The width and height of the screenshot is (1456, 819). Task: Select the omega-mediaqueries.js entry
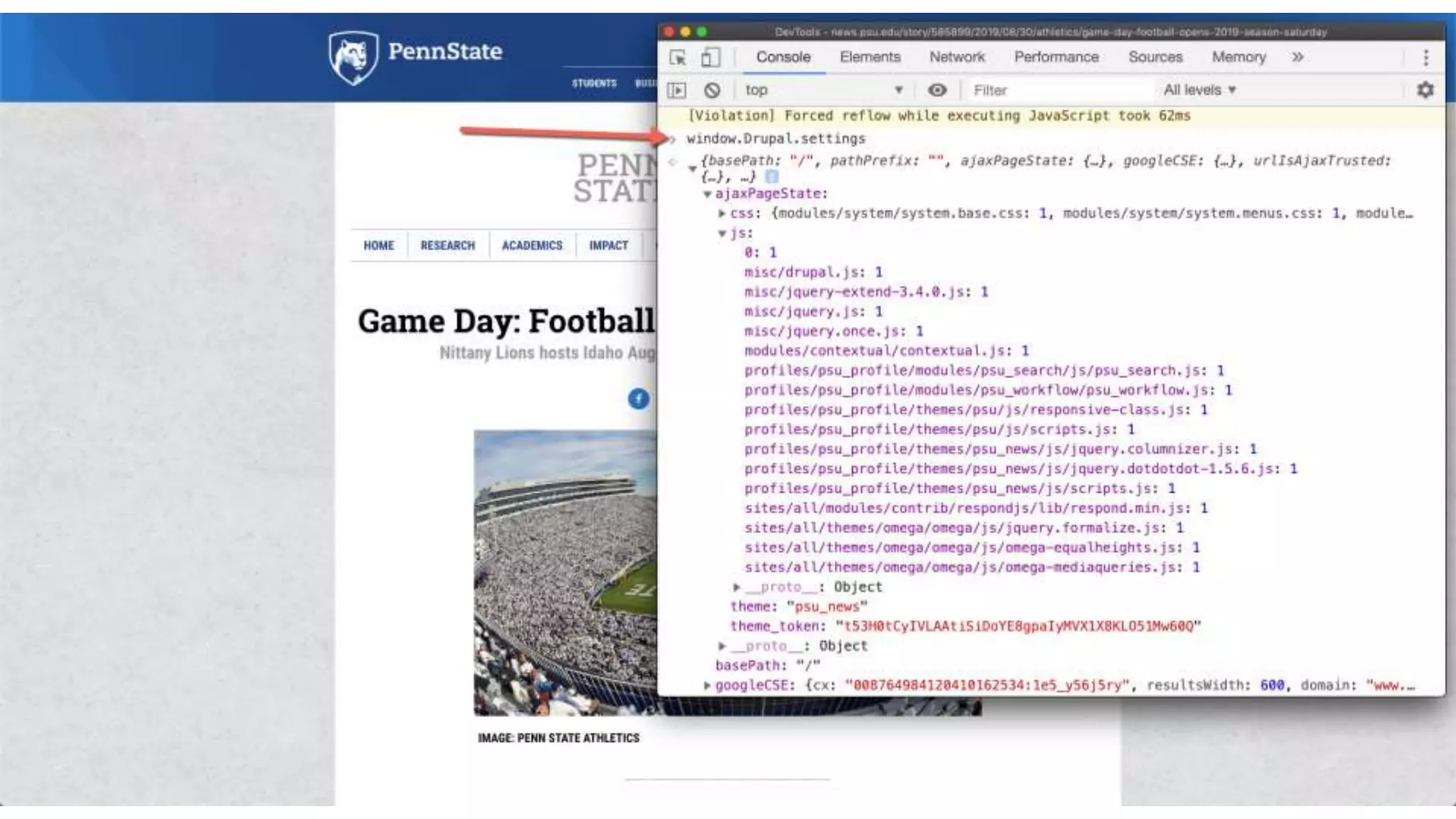coord(972,567)
